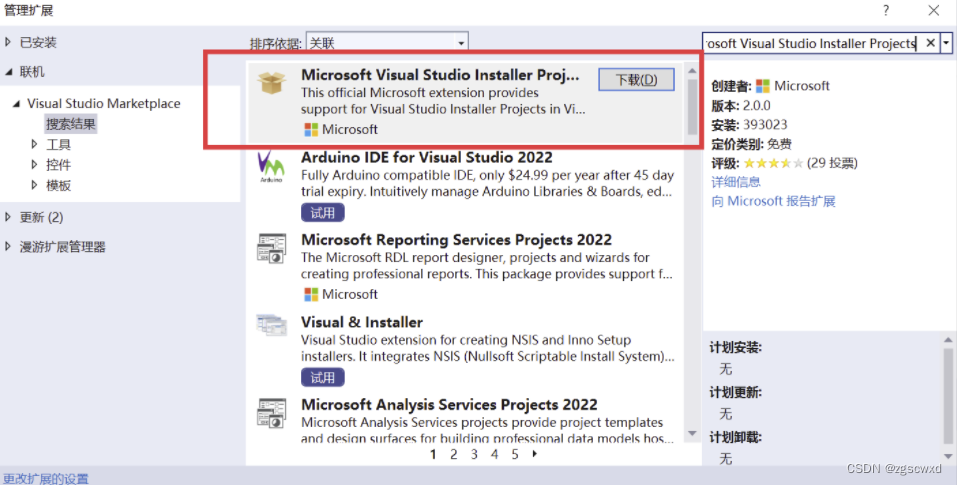
Task: Go to results page 3
Action: click(x=474, y=454)
